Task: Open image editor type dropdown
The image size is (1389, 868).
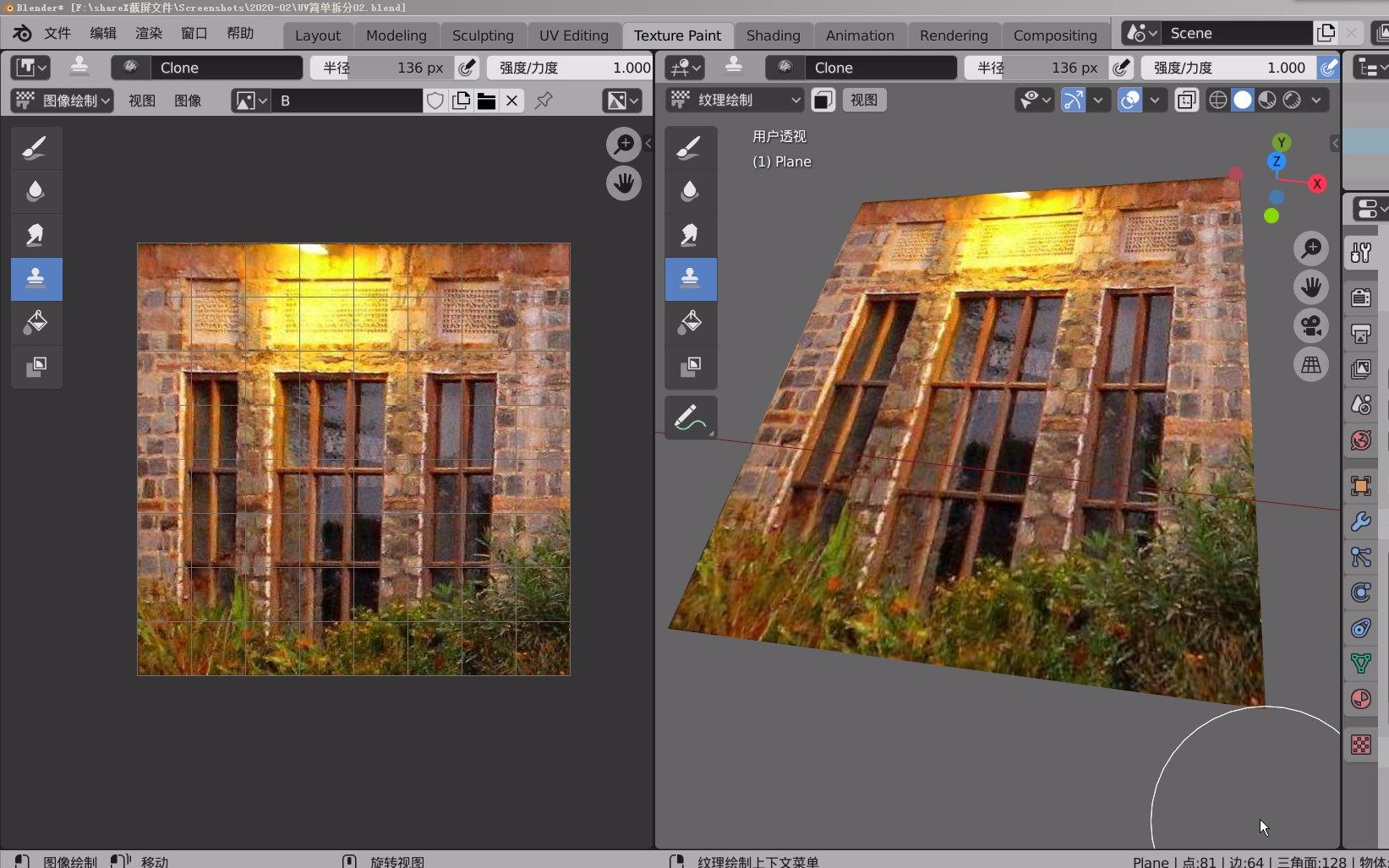Action: (31, 68)
